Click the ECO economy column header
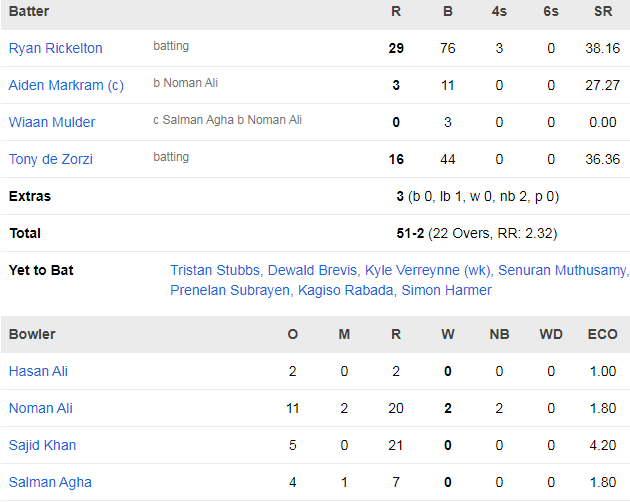 (603, 334)
